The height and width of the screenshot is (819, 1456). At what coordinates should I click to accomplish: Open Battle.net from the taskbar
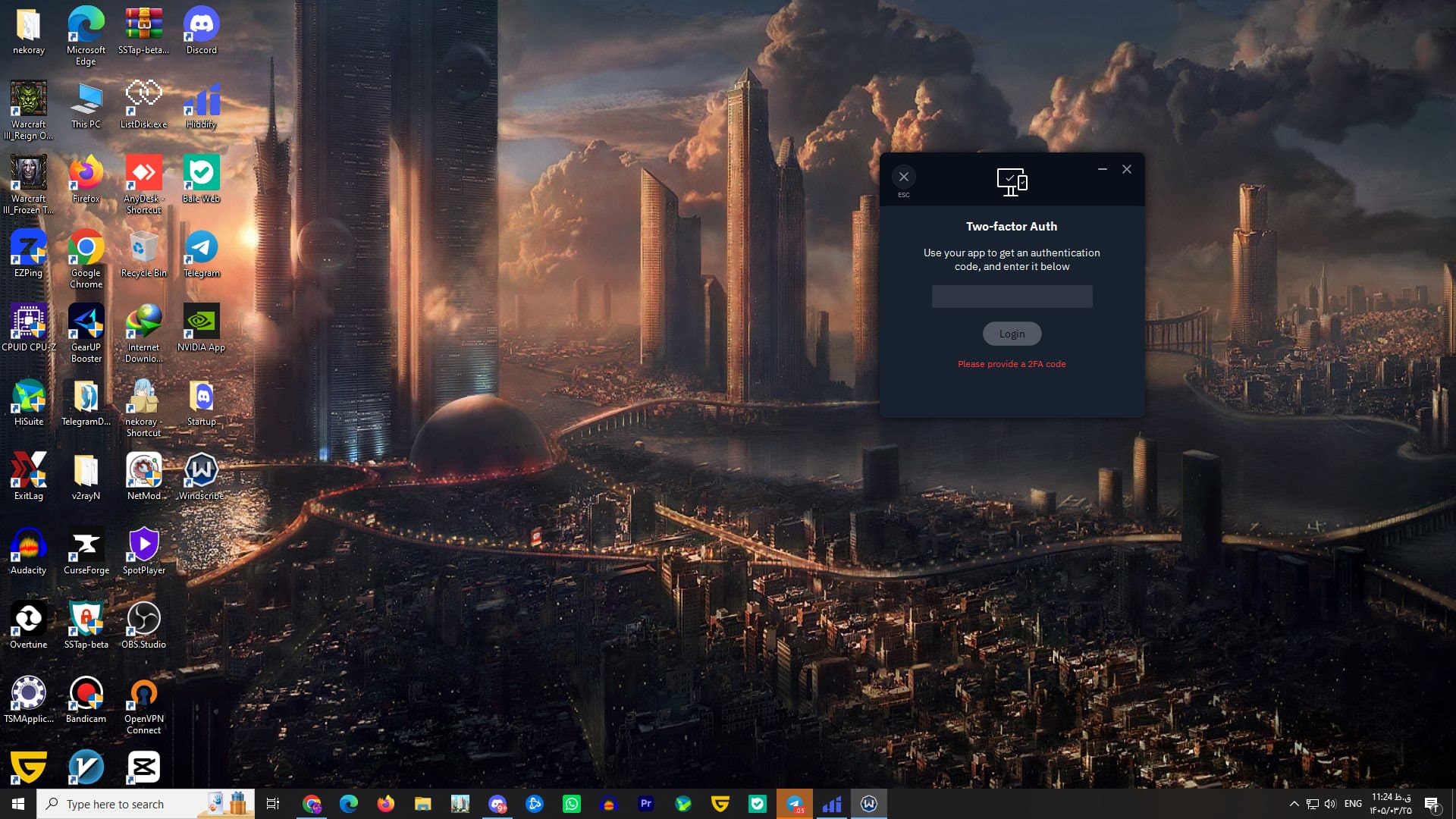click(535, 804)
